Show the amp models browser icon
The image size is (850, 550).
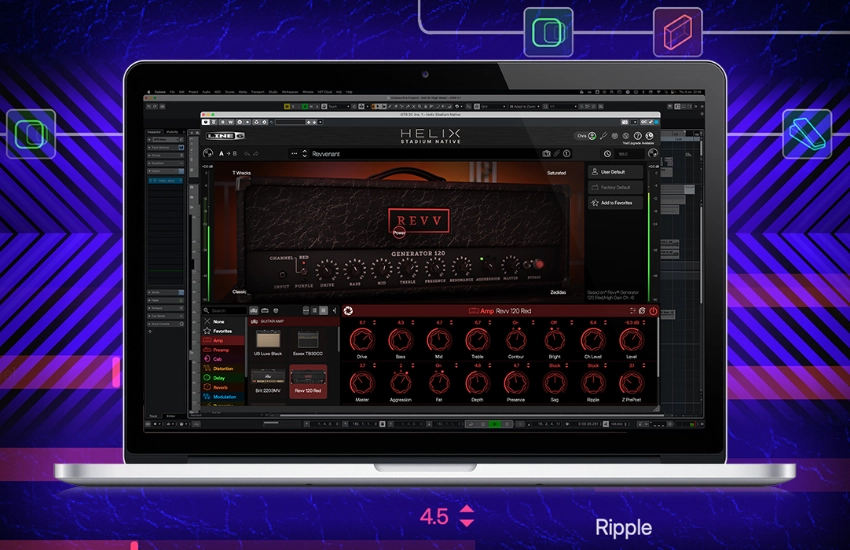(254, 310)
